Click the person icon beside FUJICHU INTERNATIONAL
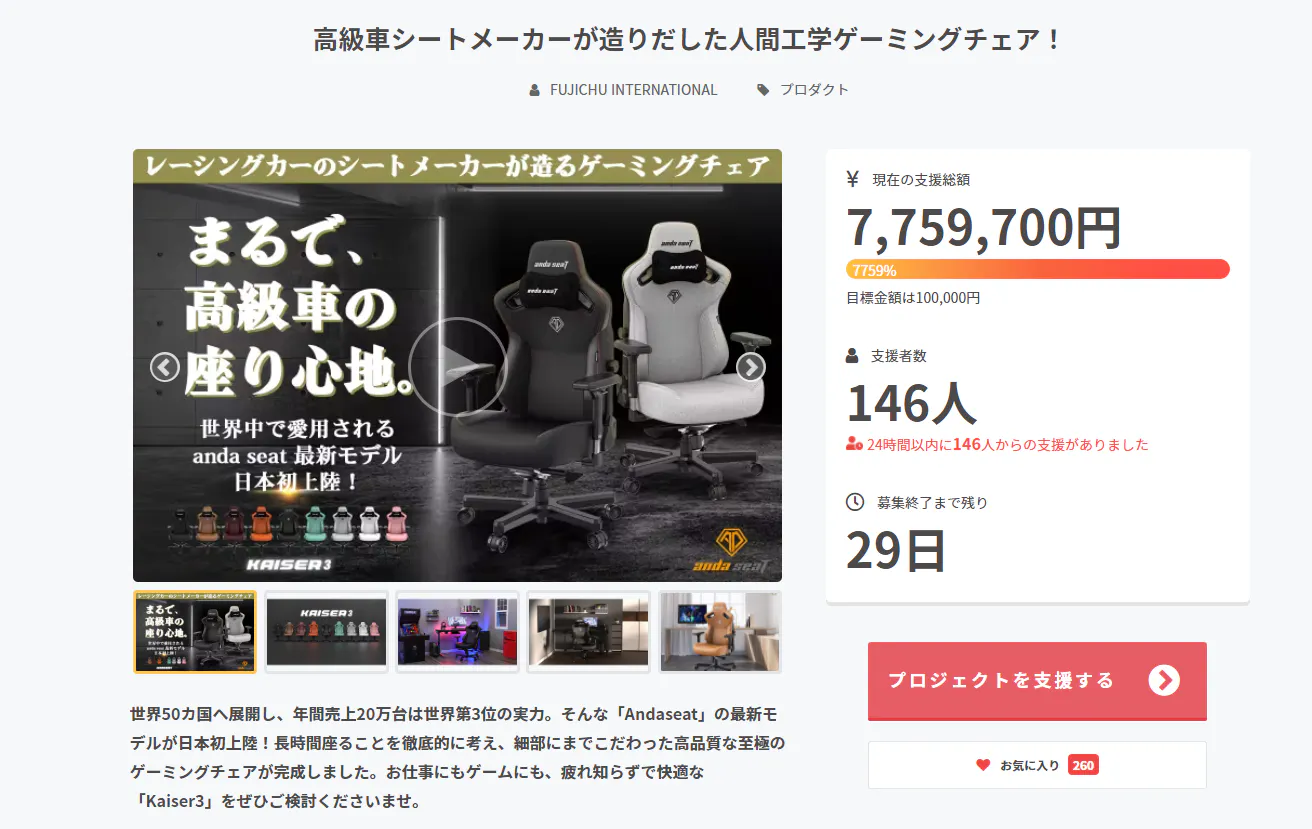The image size is (1312, 829). pos(535,90)
